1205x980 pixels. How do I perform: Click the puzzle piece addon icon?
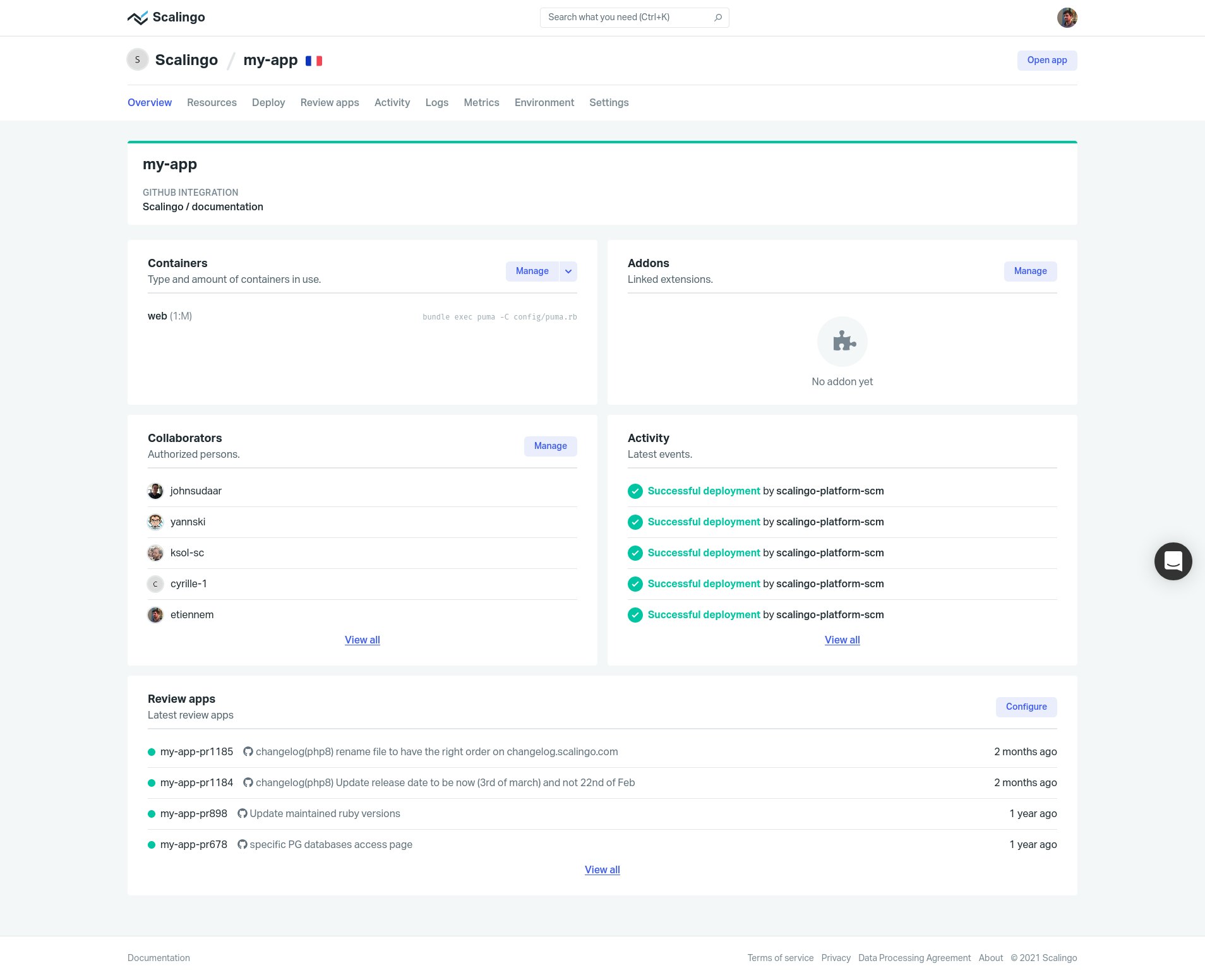tap(842, 342)
